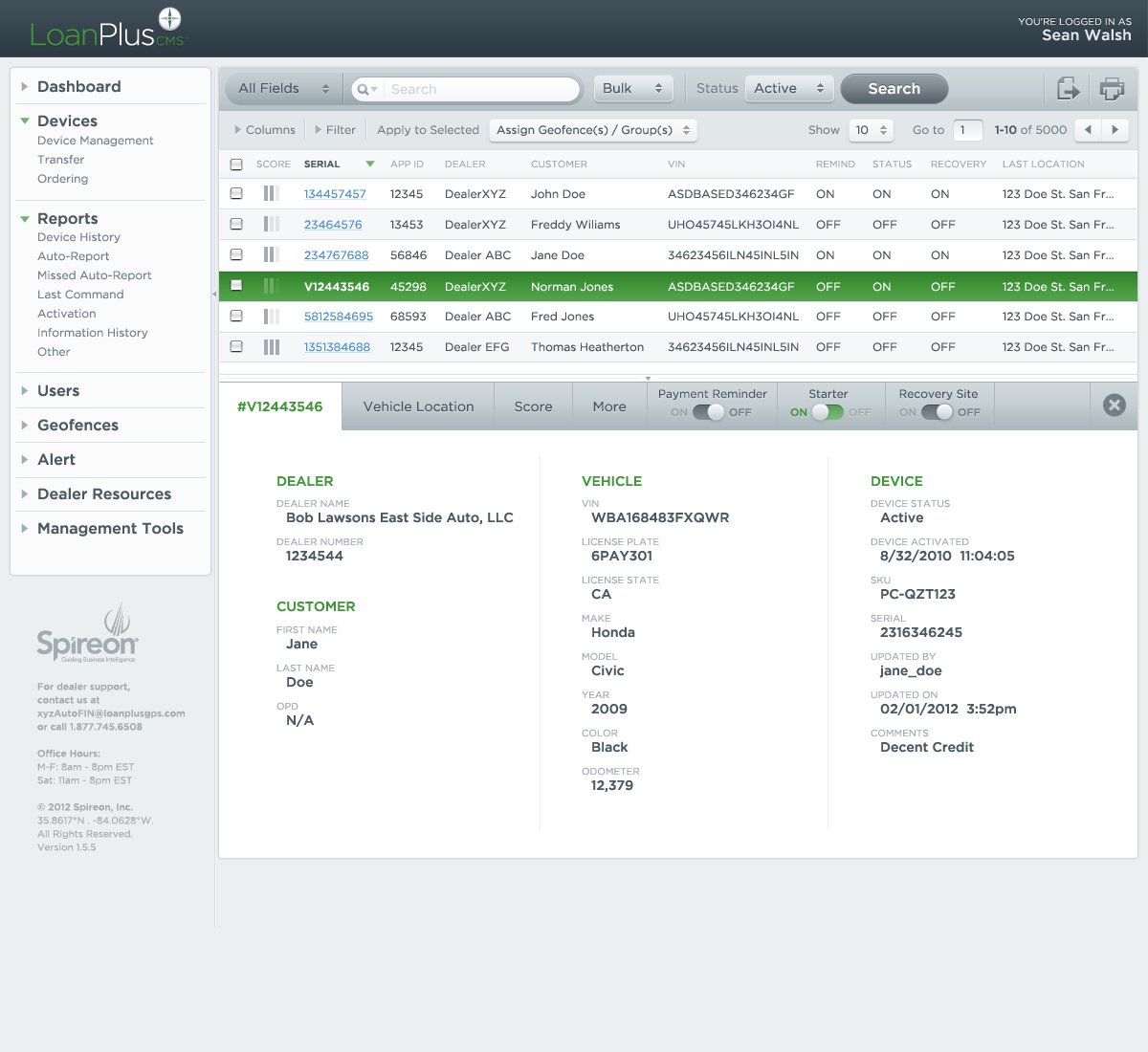Go to the next page arrow
The width and height of the screenshot is (1148, 1052).
pyautogui.click(x=1115, y=130)
